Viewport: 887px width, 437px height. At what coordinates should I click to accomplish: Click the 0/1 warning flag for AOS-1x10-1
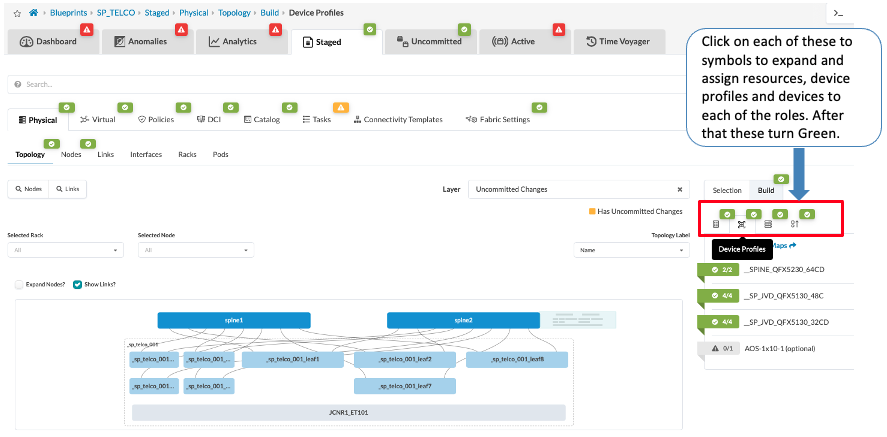(718, 348)
